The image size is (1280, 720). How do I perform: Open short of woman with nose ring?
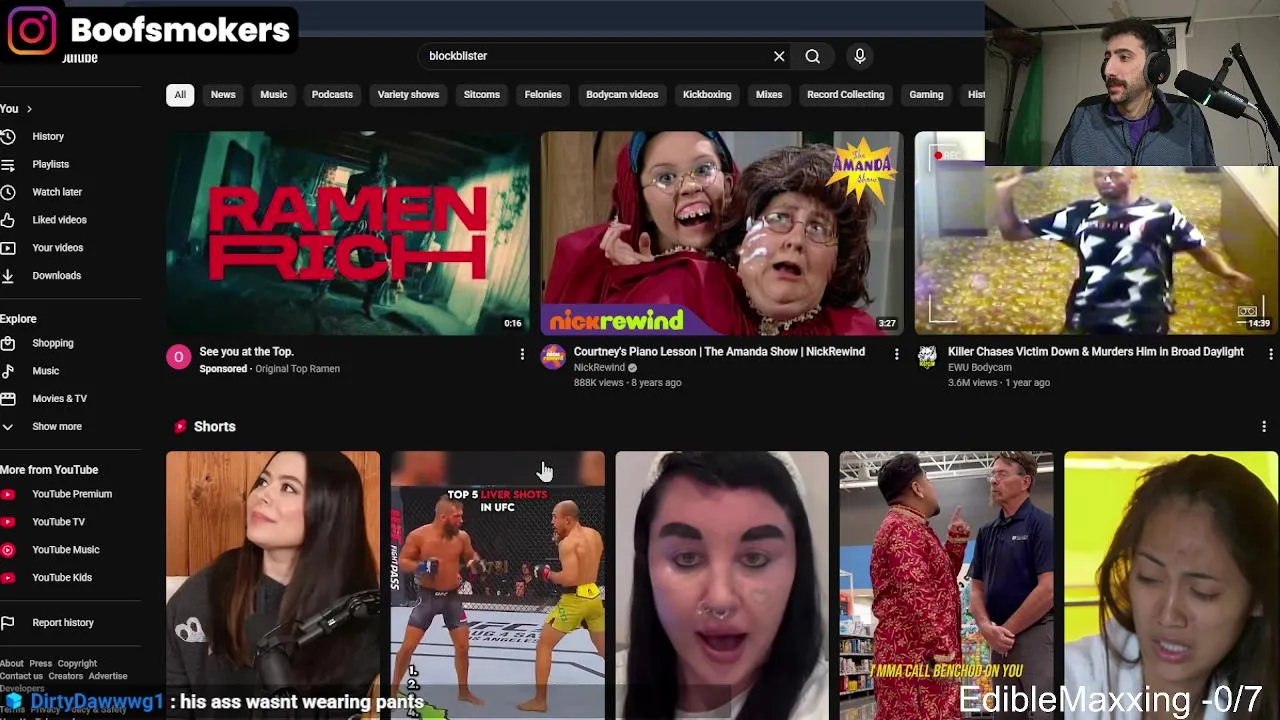point(722,585)
